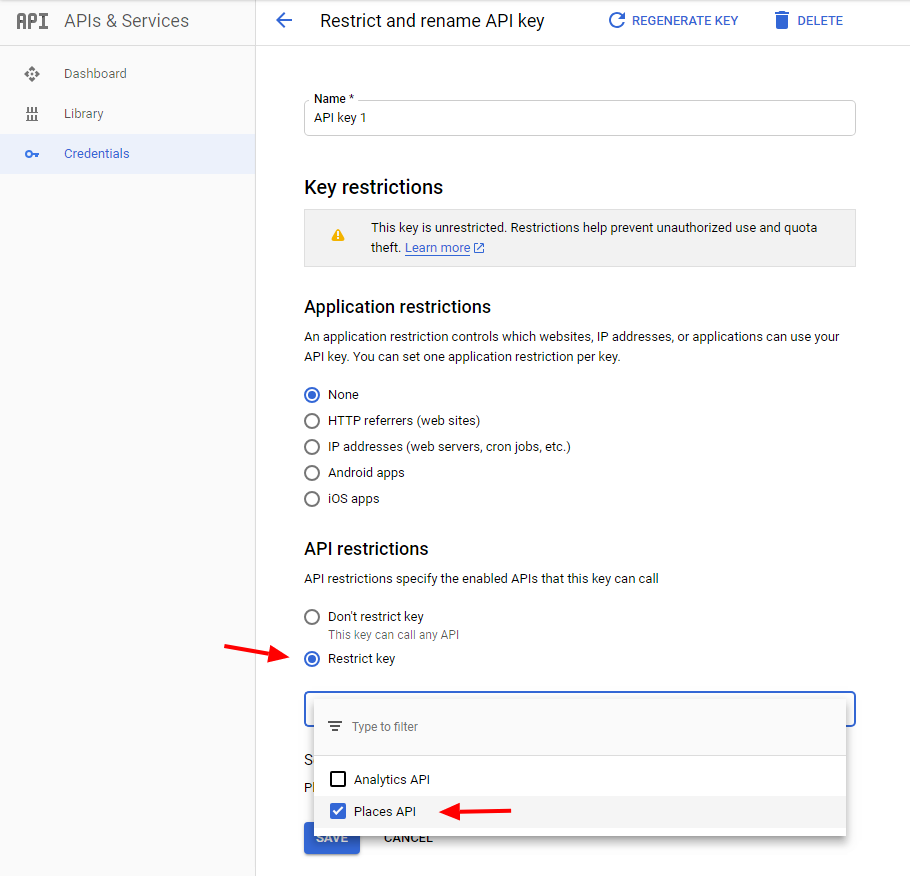Click the filter icon in dropdown
This screenshot has height=876, width=910.
335,726
